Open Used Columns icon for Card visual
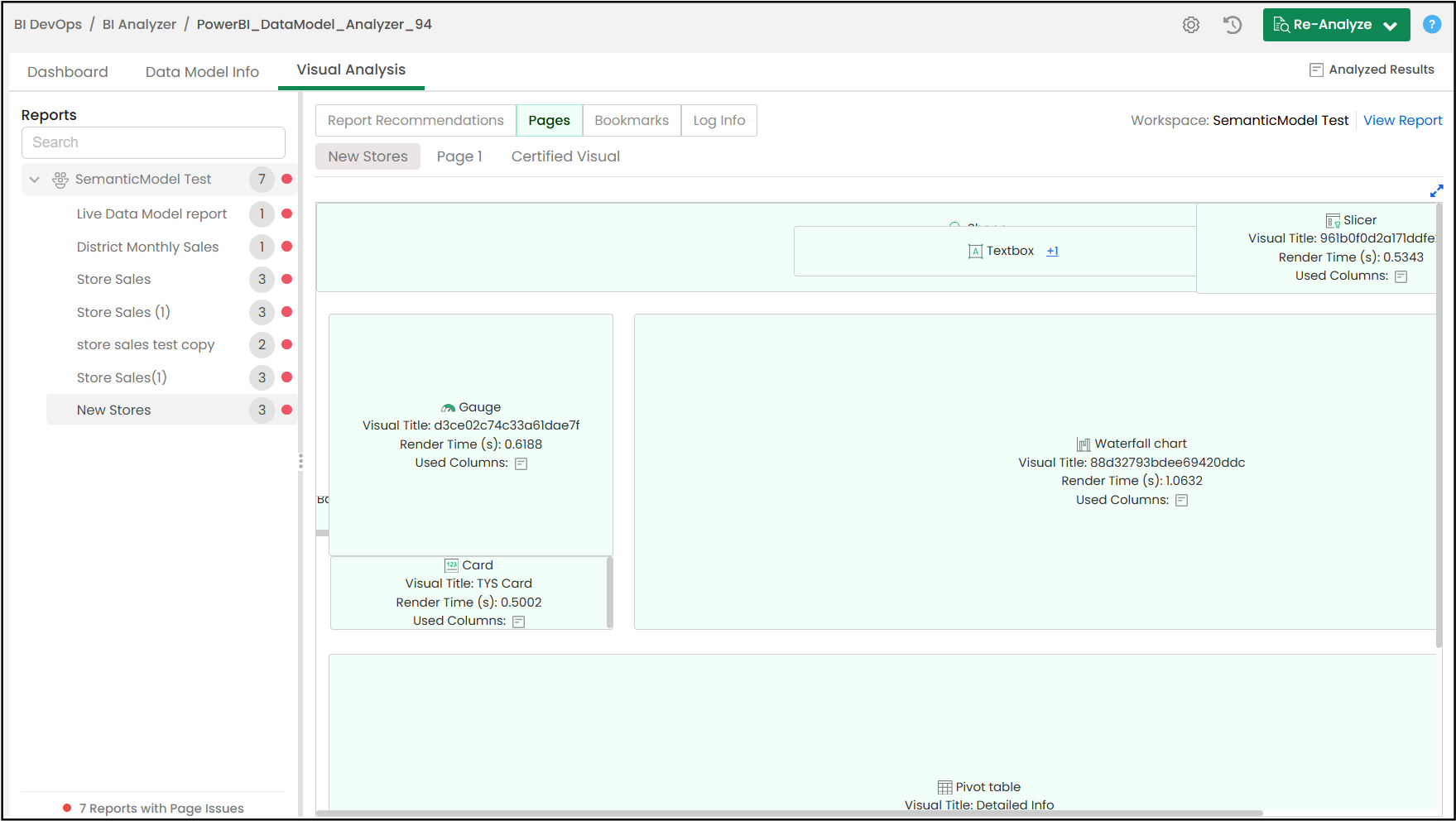1456x821 pixels. pyautogui.click(x=519, y=622)
